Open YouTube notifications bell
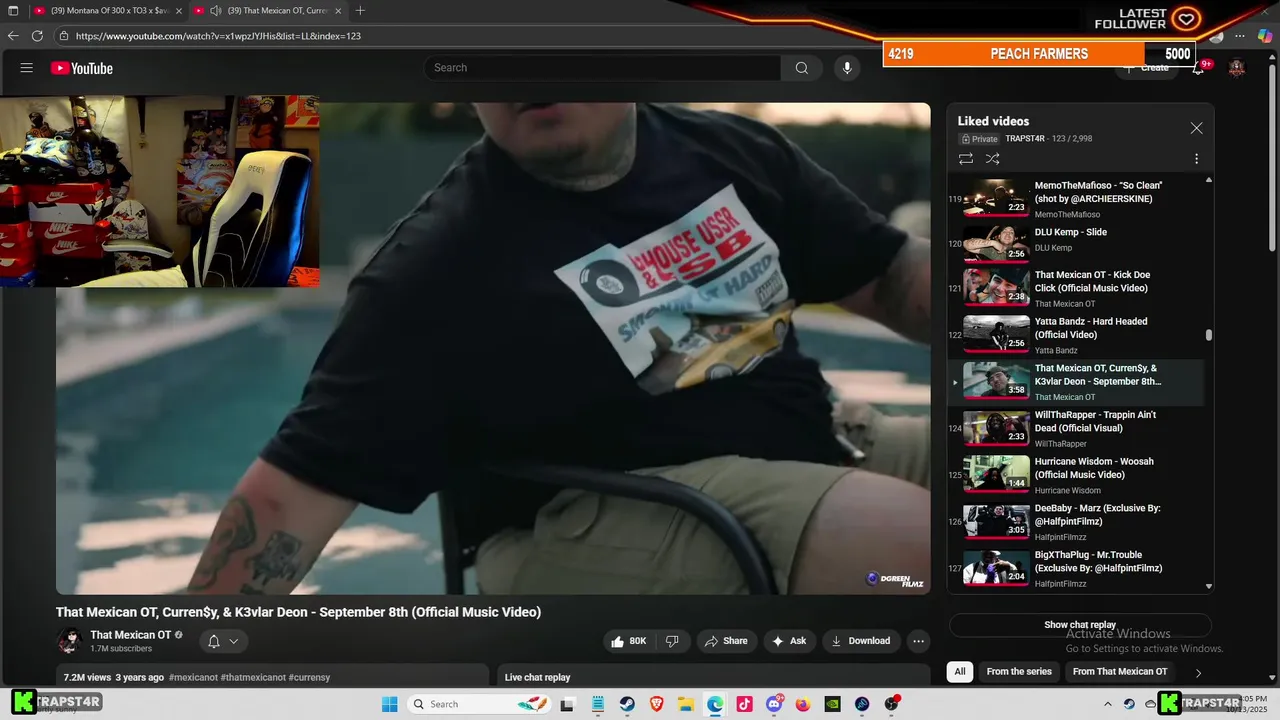The height and width of the screenshot is (720, 1280). (1199, 68)
